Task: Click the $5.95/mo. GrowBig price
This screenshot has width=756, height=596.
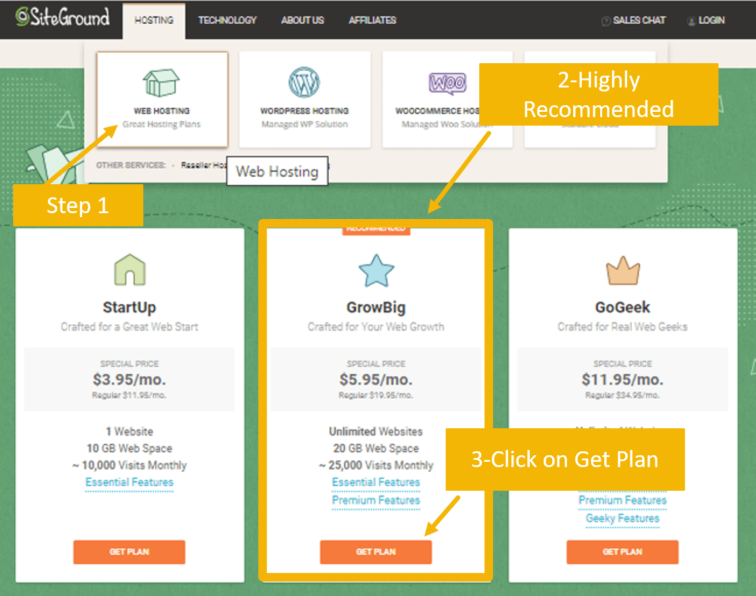Action: (376, 379)
